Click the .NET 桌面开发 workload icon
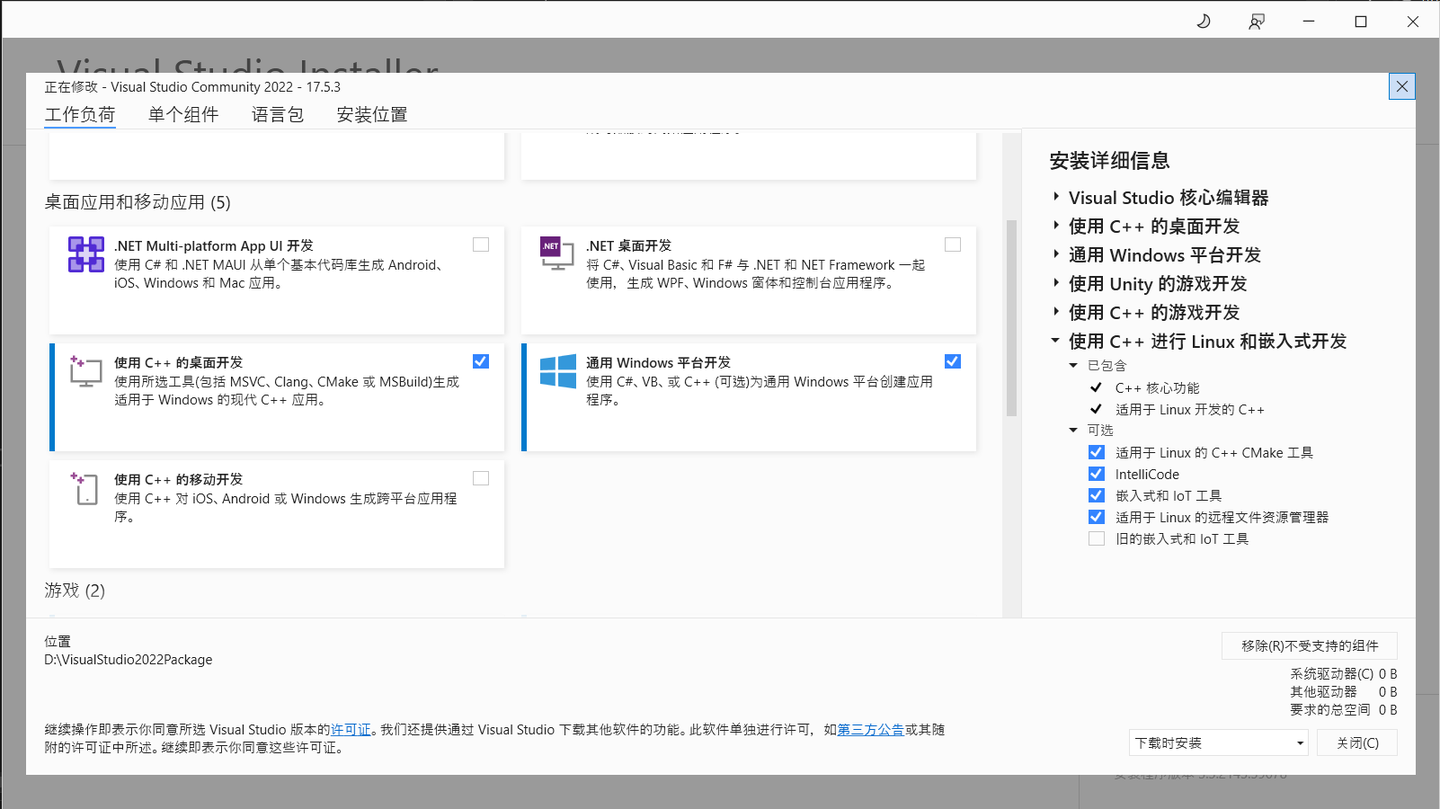This screenshot has height=809, width=1440. tap(556, 253)
